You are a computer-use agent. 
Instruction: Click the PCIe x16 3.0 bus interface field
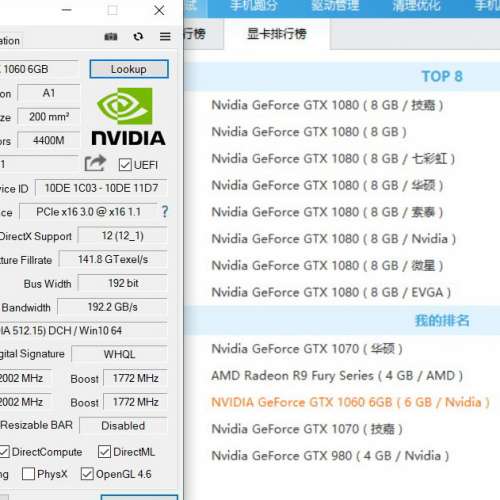pos(88,212)
